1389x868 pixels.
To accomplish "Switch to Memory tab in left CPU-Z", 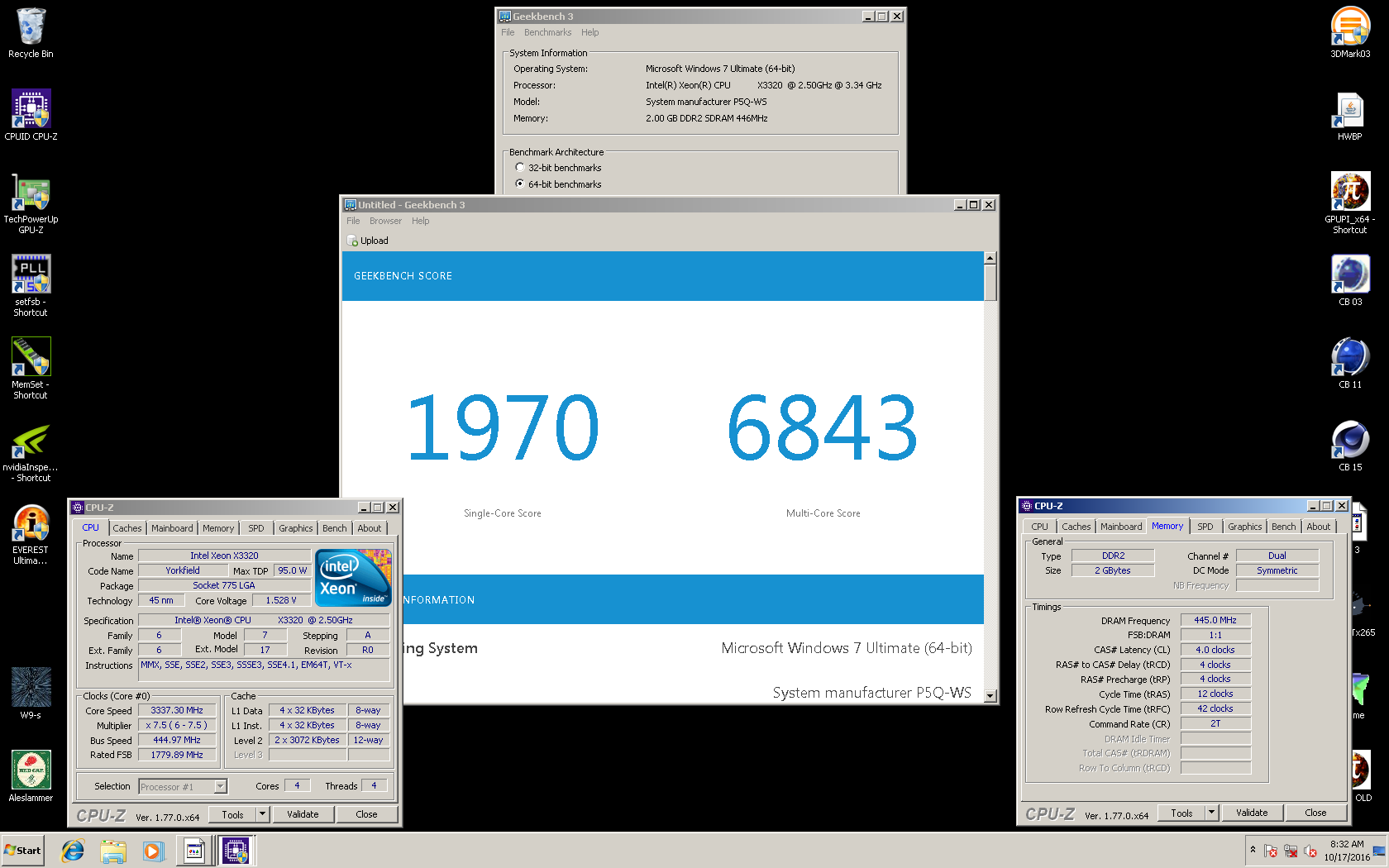I will (218, 528).
